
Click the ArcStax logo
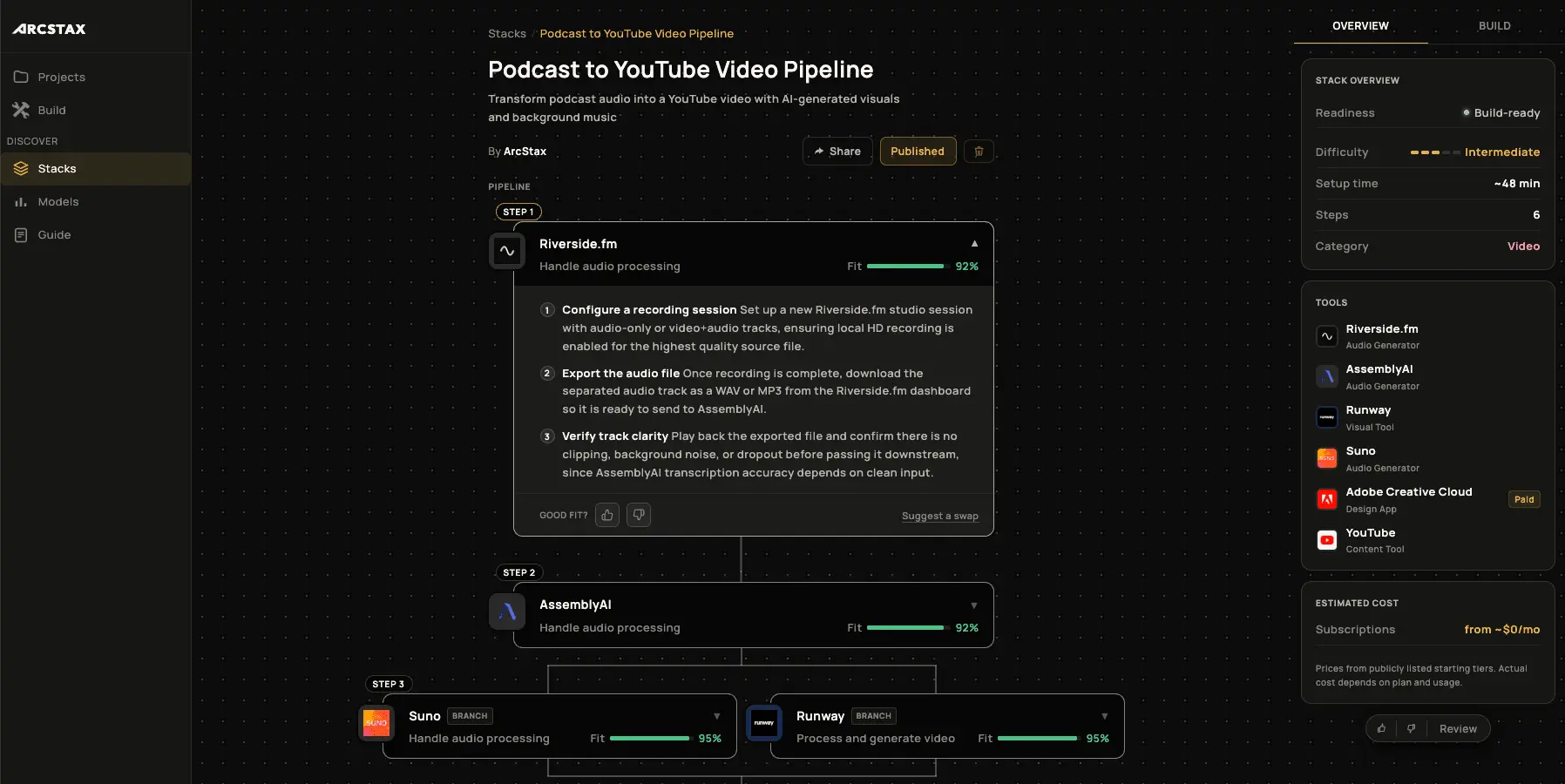click(x=50, y=29)
